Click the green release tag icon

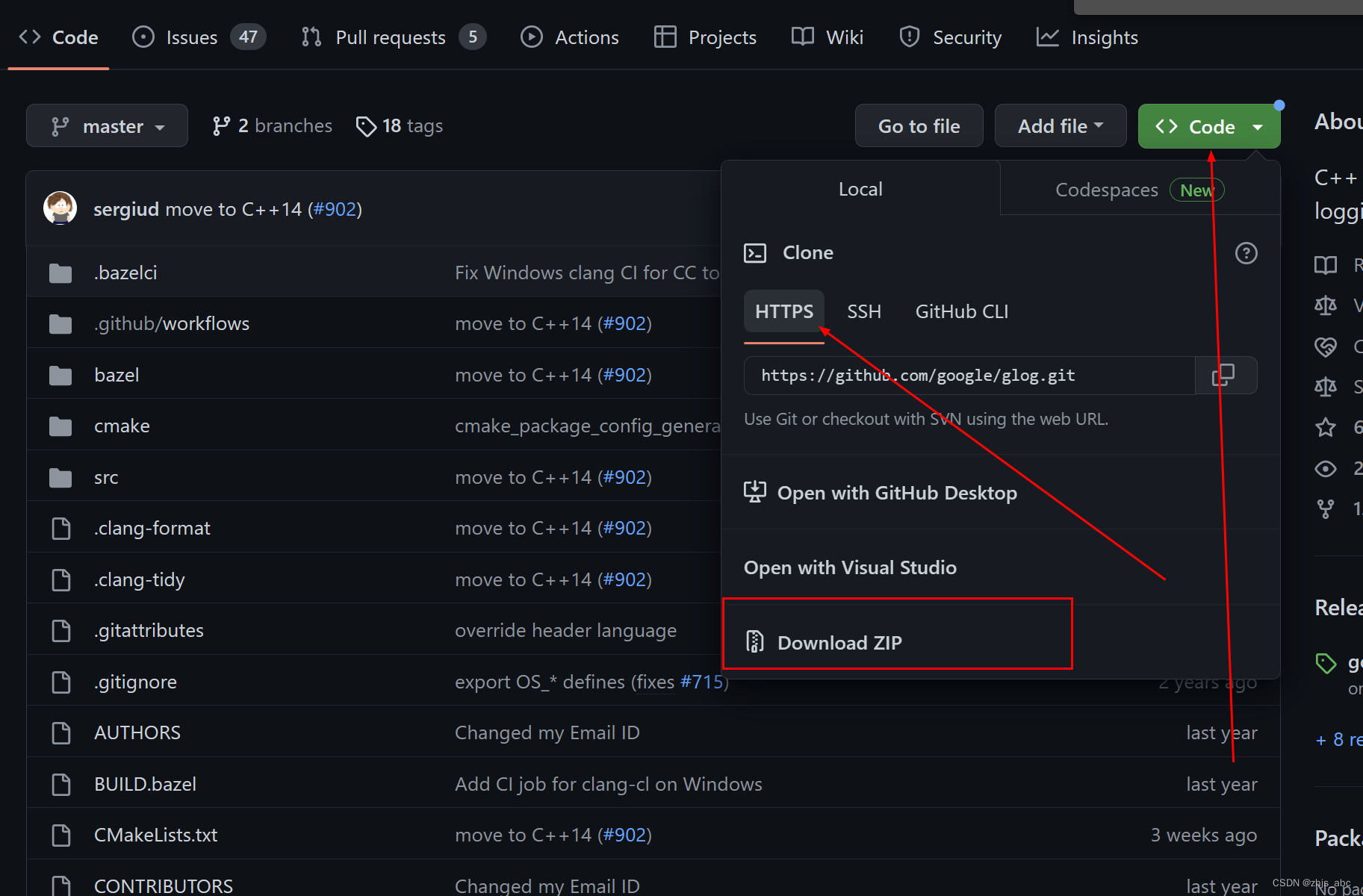pyautogui.click(x=1326, y=663)
